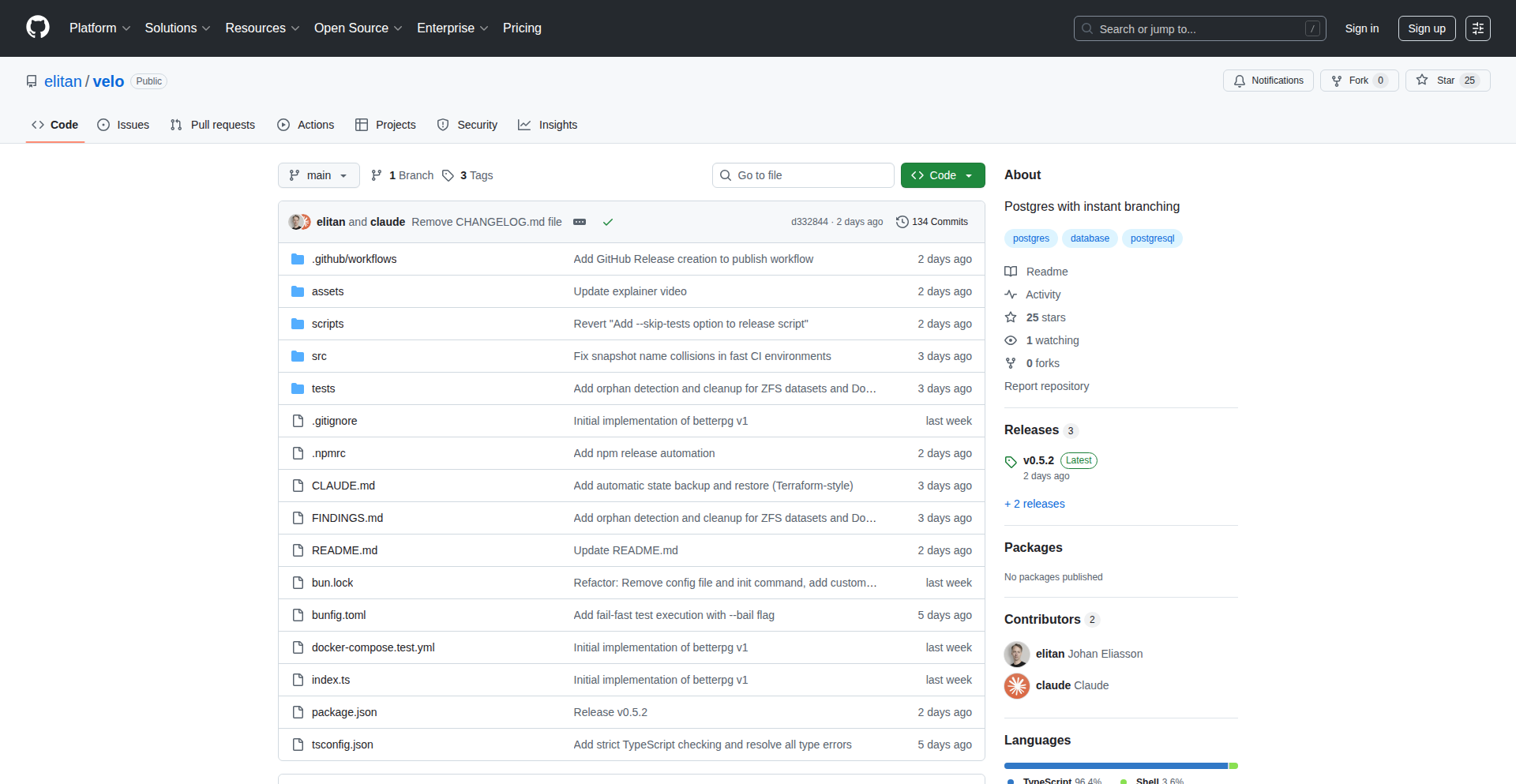Open the 3 Tags list

click(x=467, y=175)
